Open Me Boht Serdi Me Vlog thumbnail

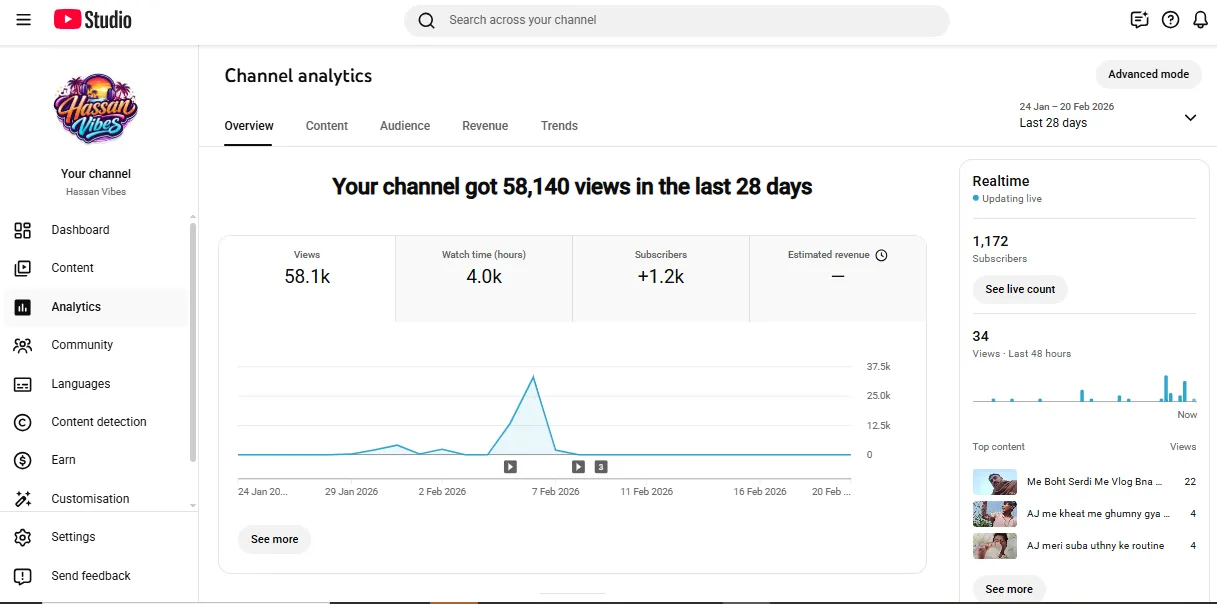(995, 482)
